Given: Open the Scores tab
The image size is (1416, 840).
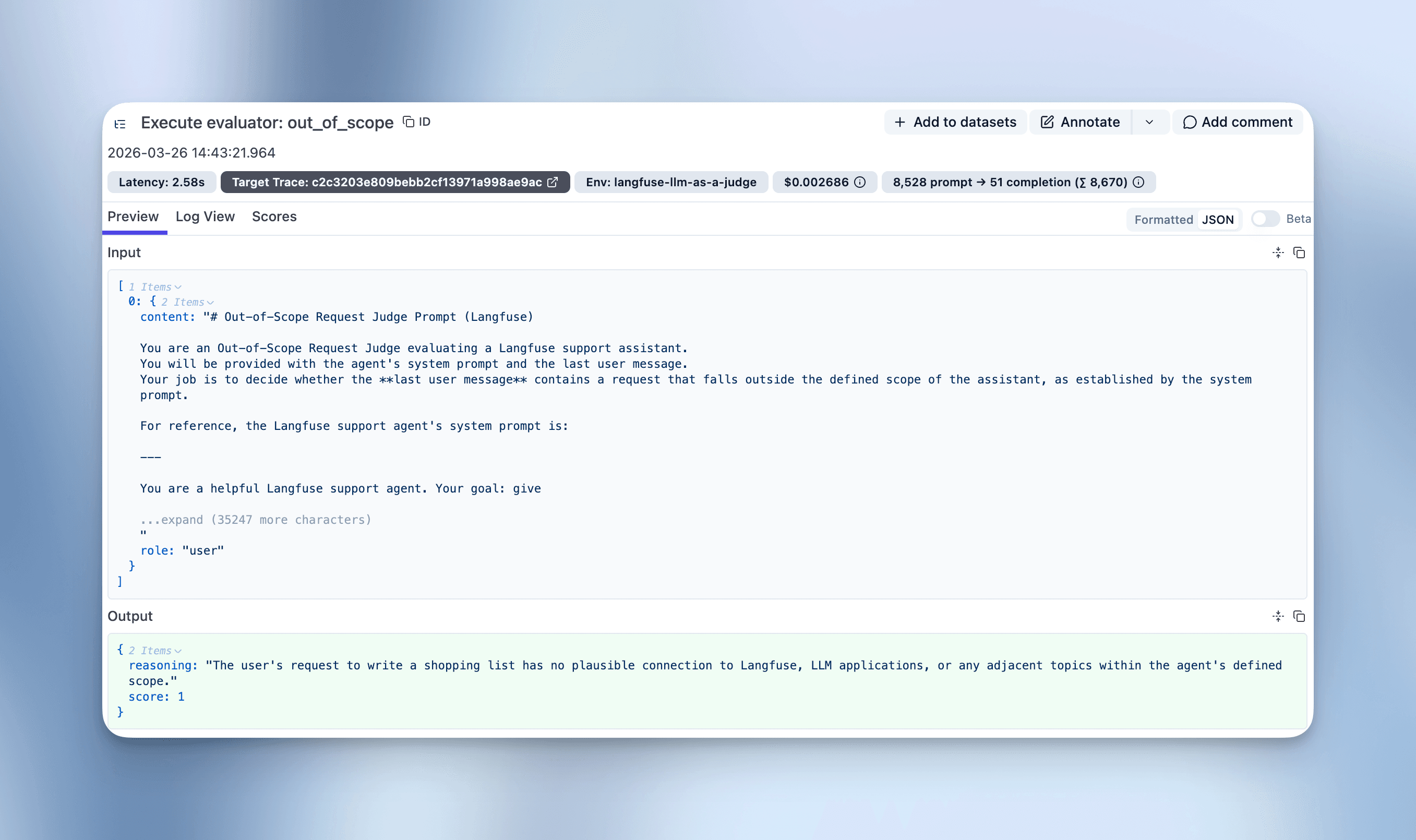Looking at the screenshot, I should pyautogui.click(x=274, y=217).
